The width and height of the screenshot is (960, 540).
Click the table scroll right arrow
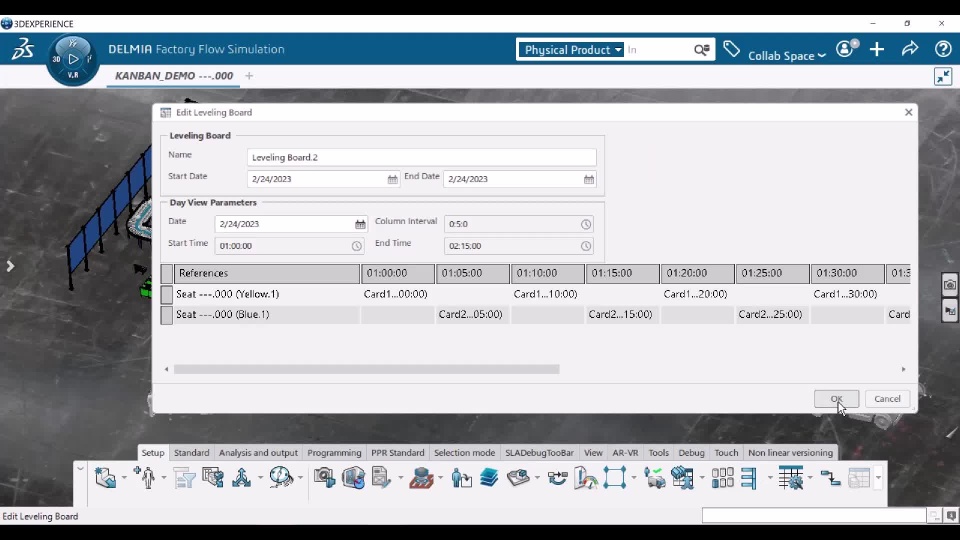904,370
